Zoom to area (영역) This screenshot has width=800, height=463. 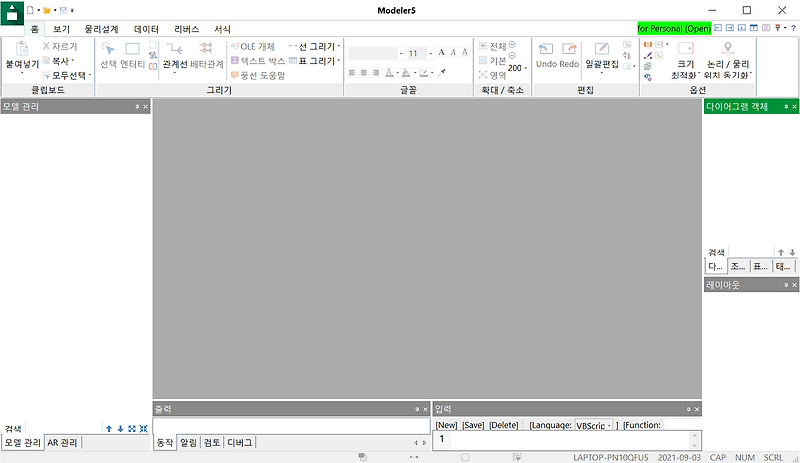click(x=492, y=76)
